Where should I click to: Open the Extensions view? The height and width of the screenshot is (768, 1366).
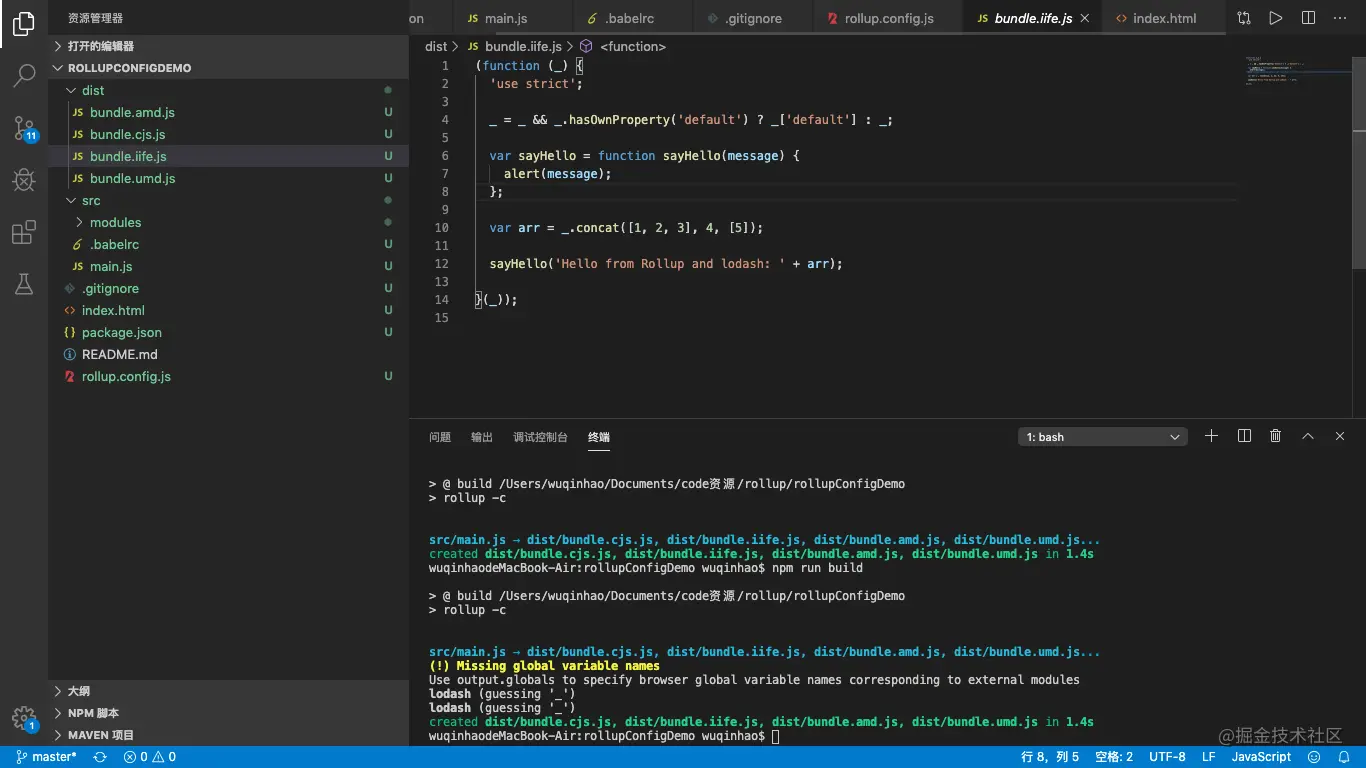tap(24, 233)
